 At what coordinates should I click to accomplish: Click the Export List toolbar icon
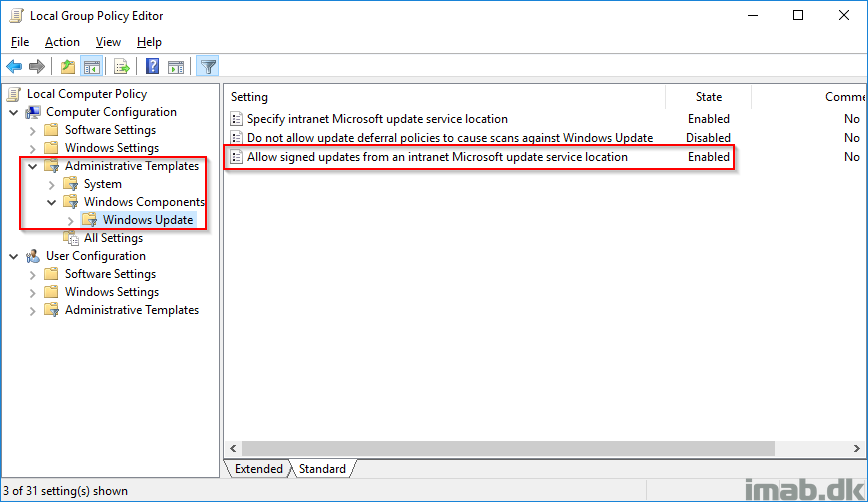tap(121, 67)
